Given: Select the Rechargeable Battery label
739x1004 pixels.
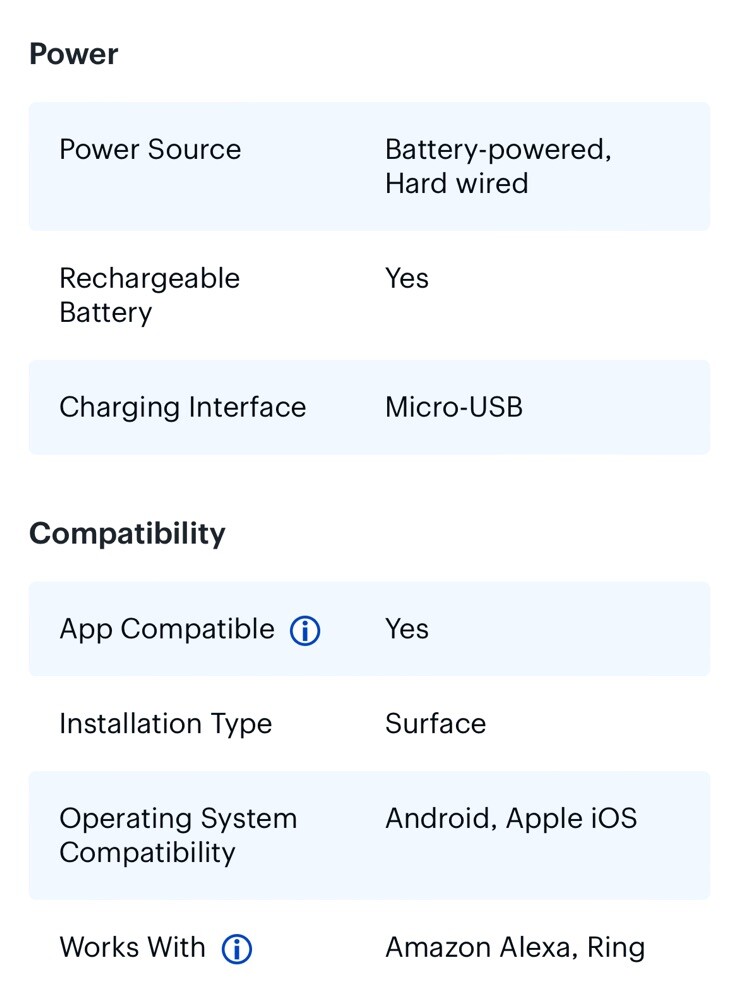Looking at the screenshot, I should pos(149,295).
